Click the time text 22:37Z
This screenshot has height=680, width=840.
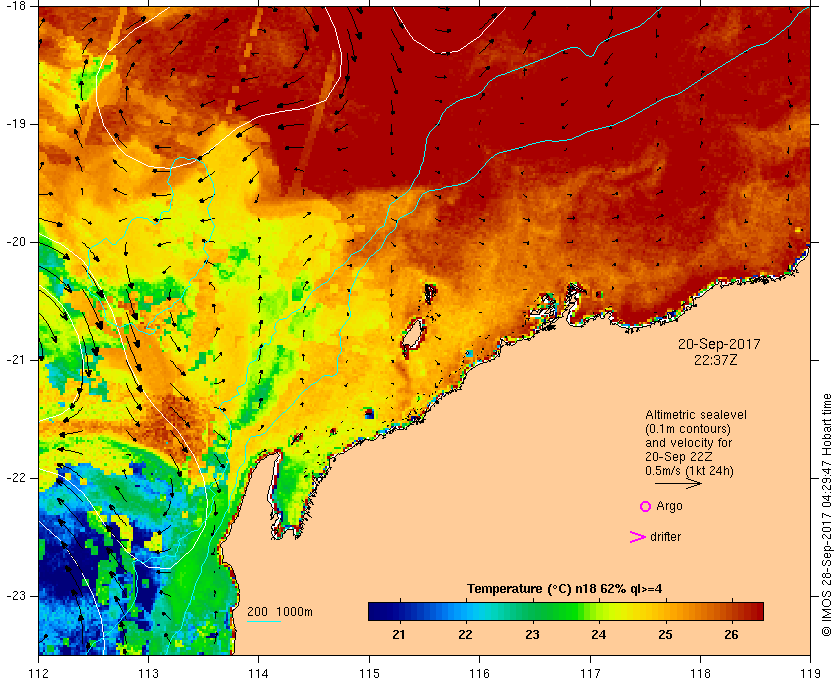[715, 360]
